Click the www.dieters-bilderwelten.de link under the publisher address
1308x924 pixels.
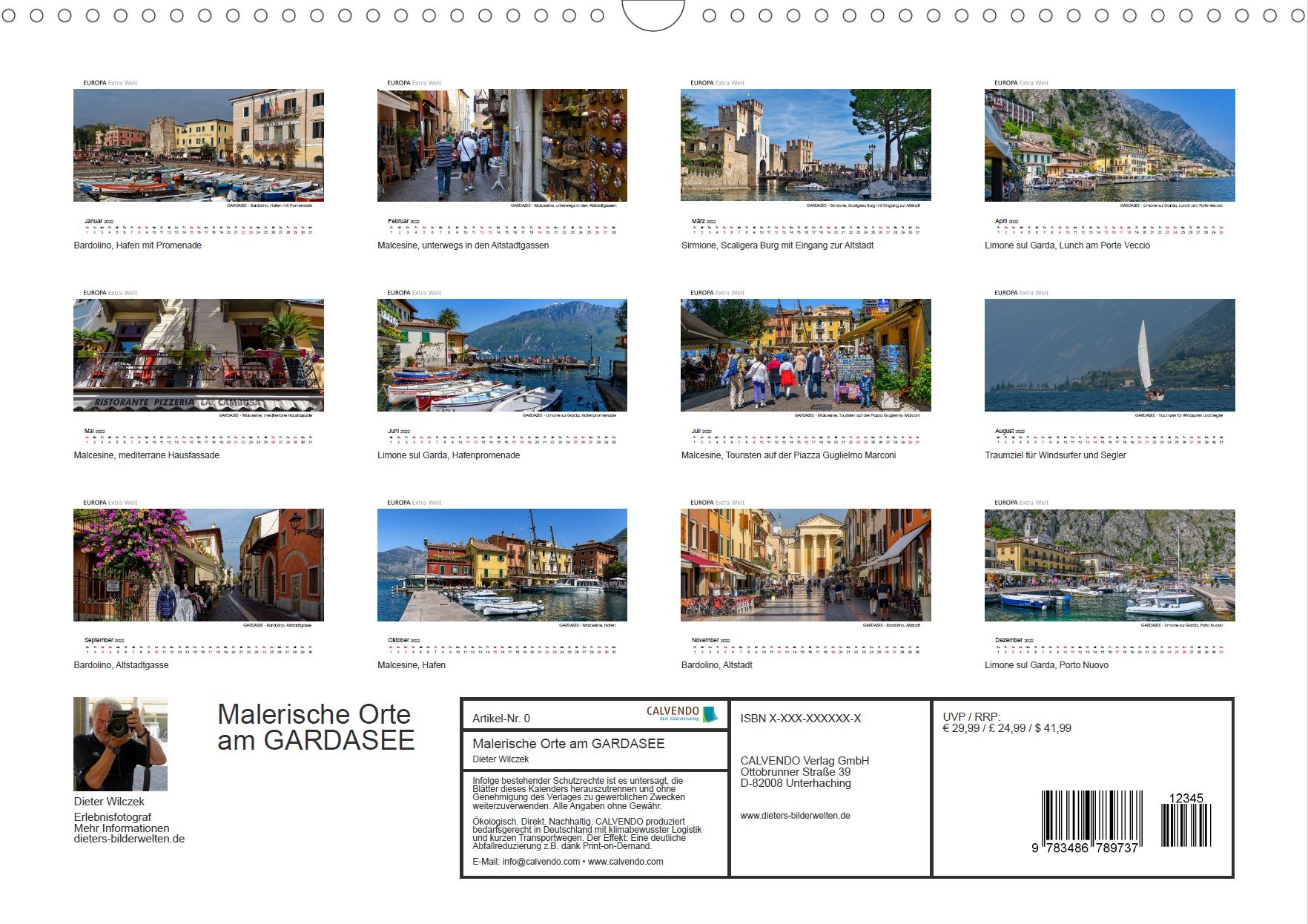pos(795,816)
